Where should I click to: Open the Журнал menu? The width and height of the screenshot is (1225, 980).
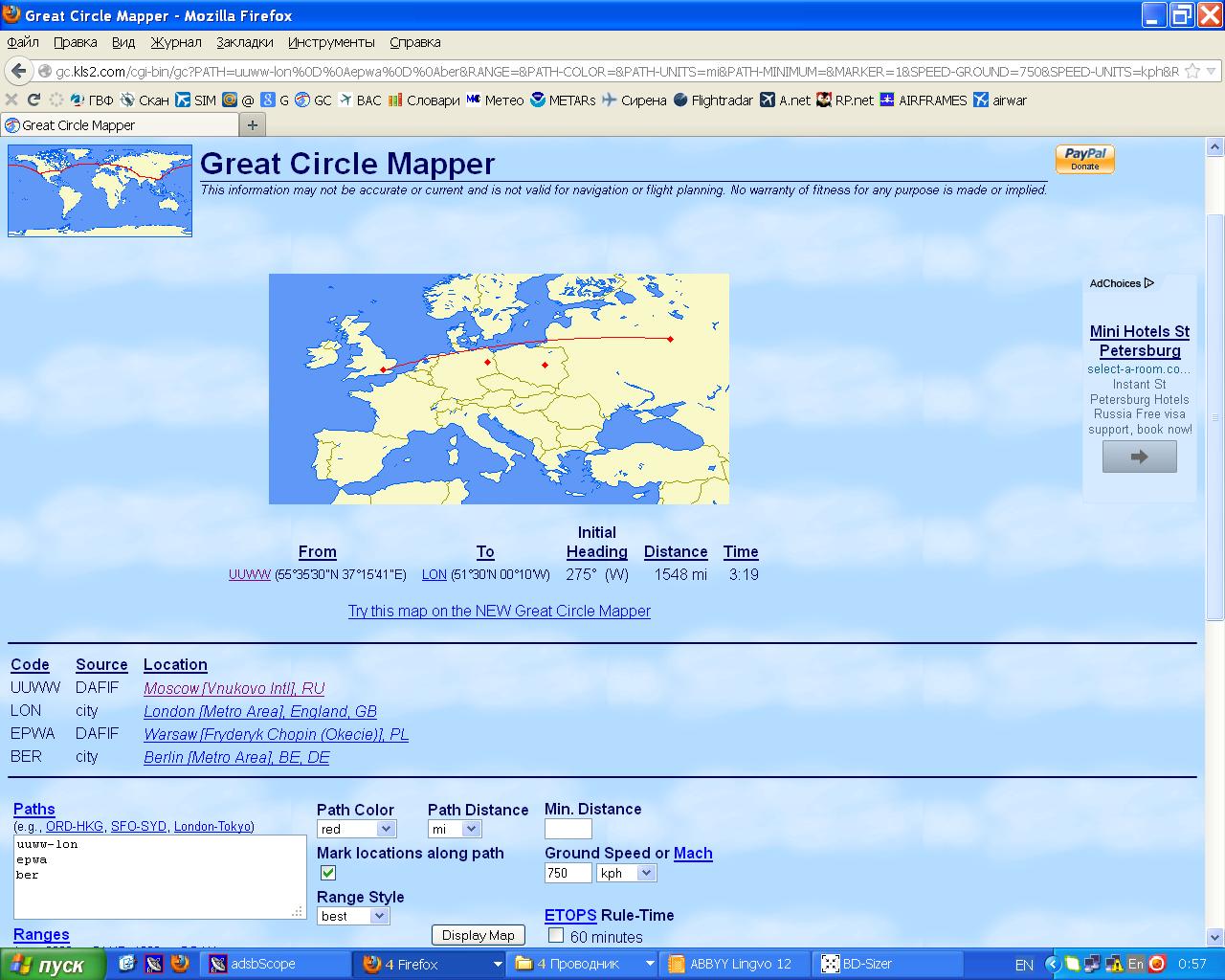(176, 42)
